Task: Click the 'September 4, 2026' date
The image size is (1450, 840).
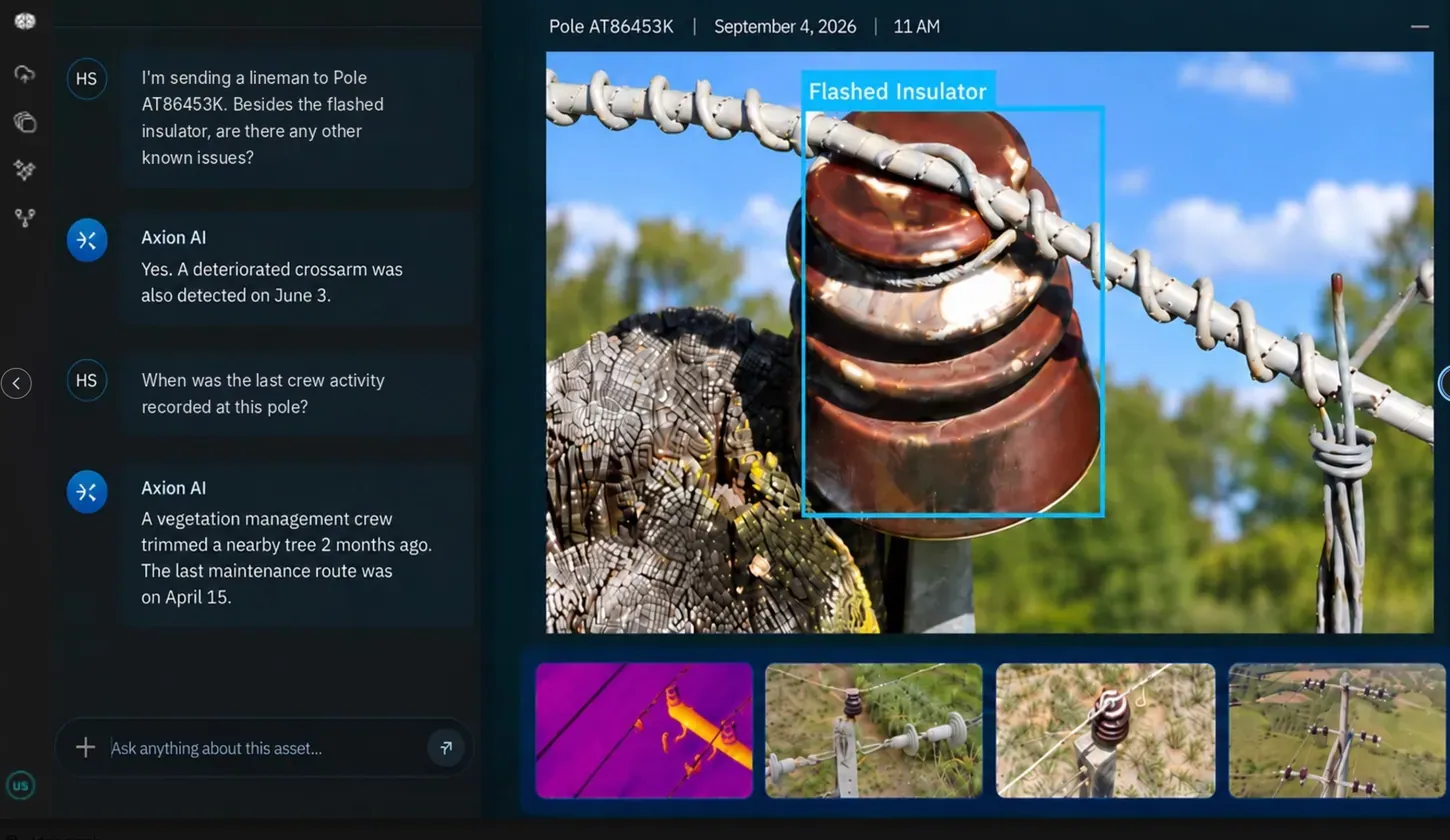Action: [x=785, y=27]
